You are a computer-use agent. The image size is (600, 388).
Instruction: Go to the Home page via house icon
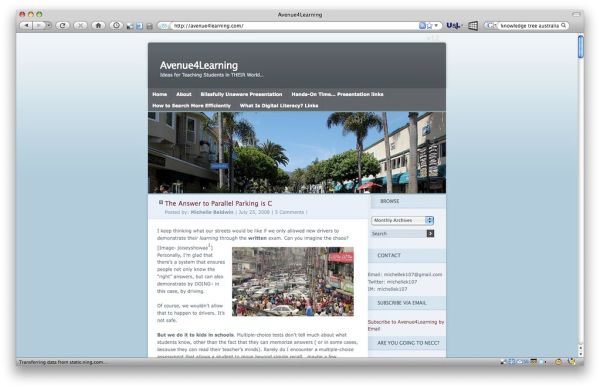(x=98, y=26)
